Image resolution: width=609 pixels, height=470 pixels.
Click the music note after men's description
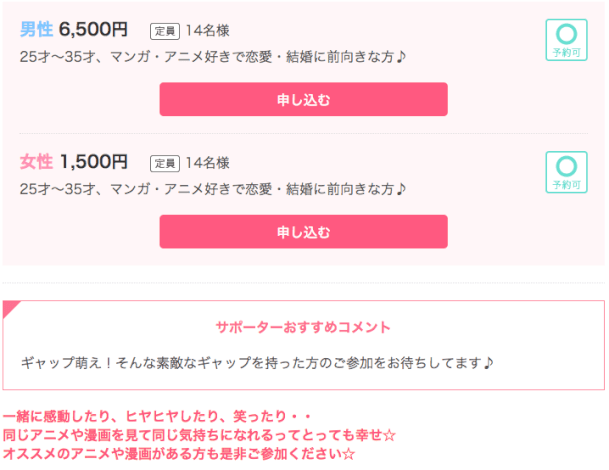pos(401,57)
